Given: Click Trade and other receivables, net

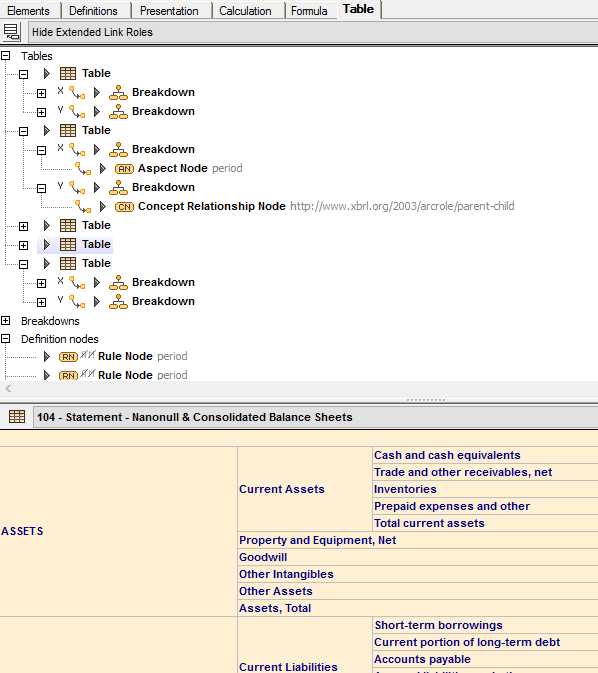Looking at the screenshot, I should [486, 472].
